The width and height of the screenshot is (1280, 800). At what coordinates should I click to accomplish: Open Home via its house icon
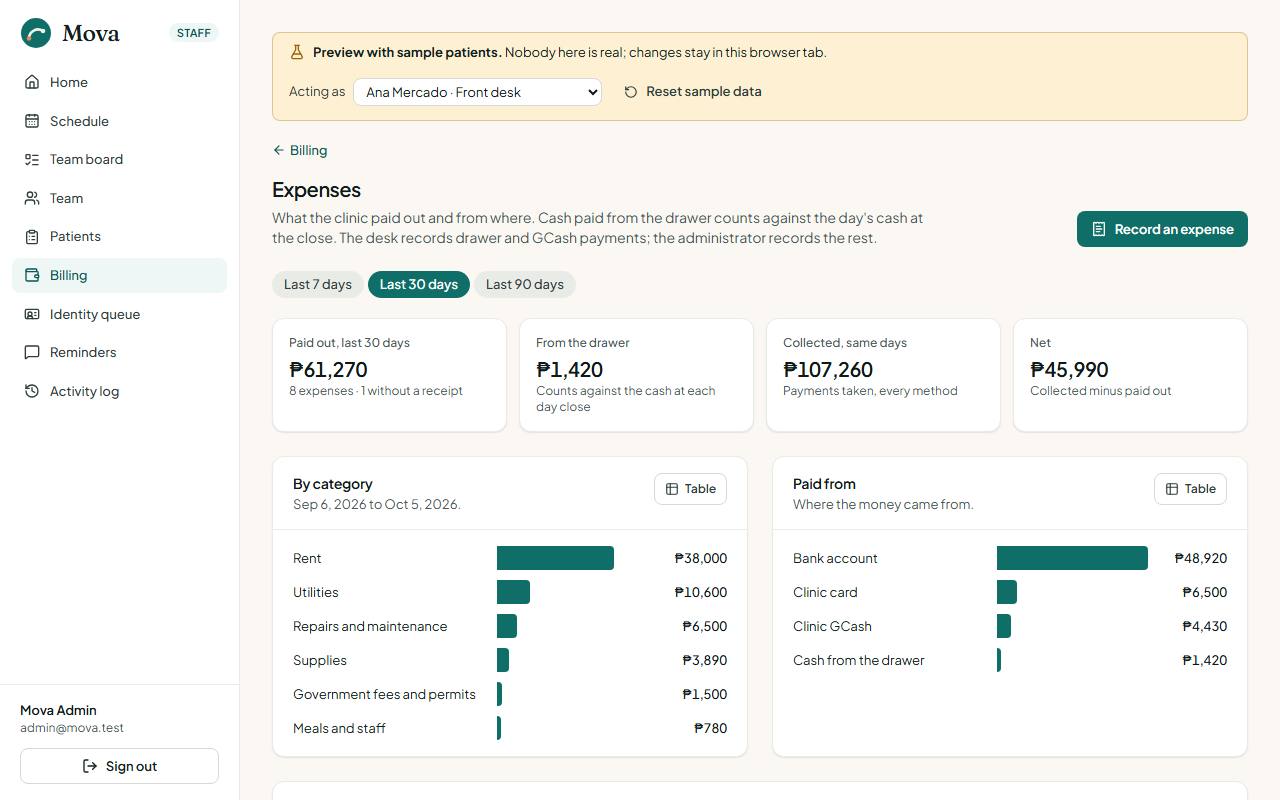(x=32, y=82)
